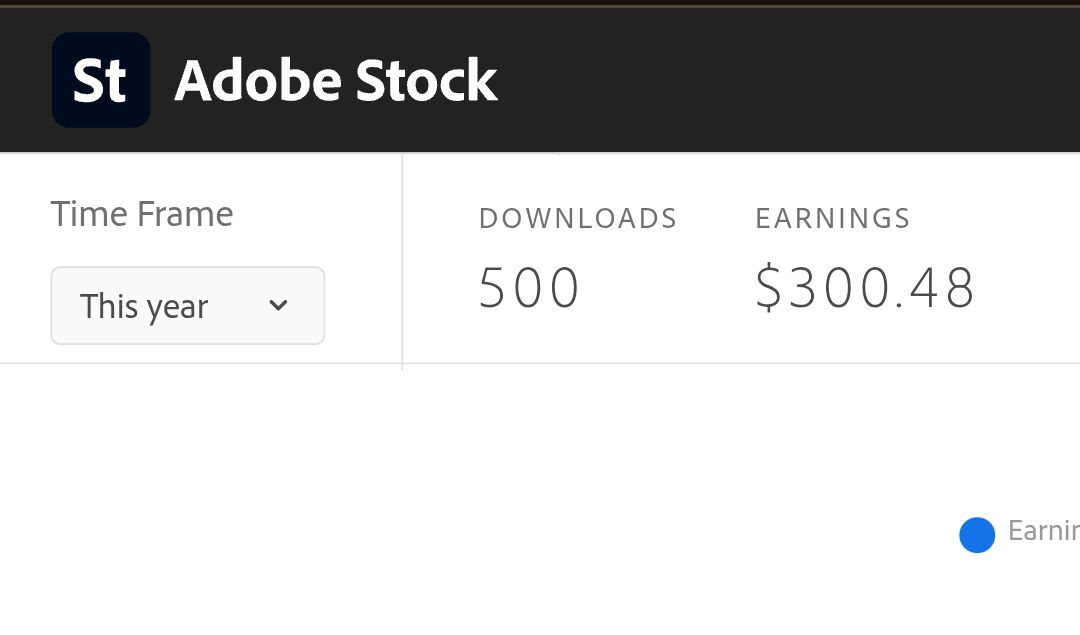This screenshot has width=1080, height=635.
Task: Click the 500 downloads count
Action: point(529,289)
